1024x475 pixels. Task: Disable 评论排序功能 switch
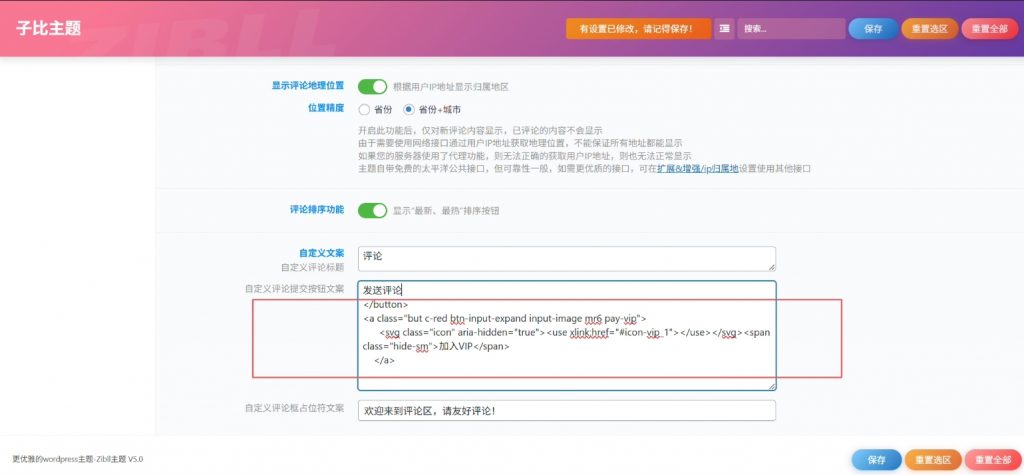coord(372,210)
